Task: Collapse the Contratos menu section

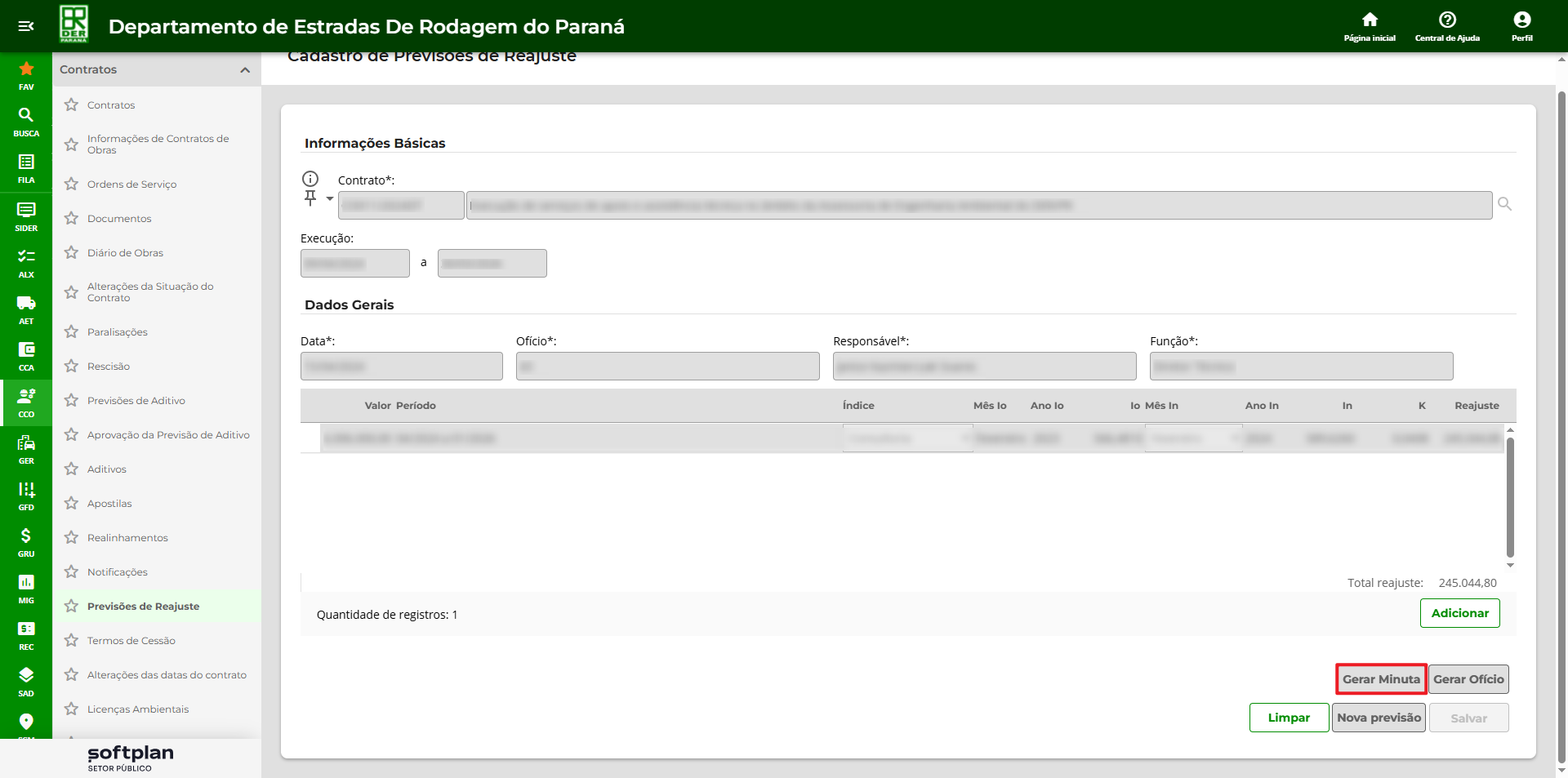Action: [x=244, y=70]
